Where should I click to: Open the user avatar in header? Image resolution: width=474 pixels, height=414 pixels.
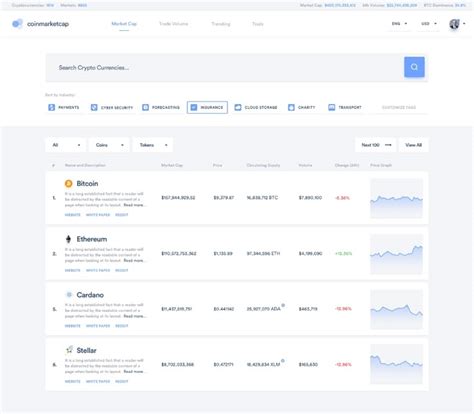tap(454, 24)
